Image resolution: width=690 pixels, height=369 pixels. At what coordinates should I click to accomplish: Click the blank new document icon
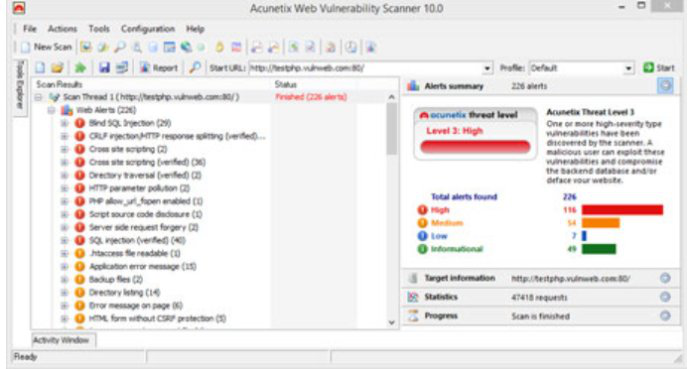(40, 68)
